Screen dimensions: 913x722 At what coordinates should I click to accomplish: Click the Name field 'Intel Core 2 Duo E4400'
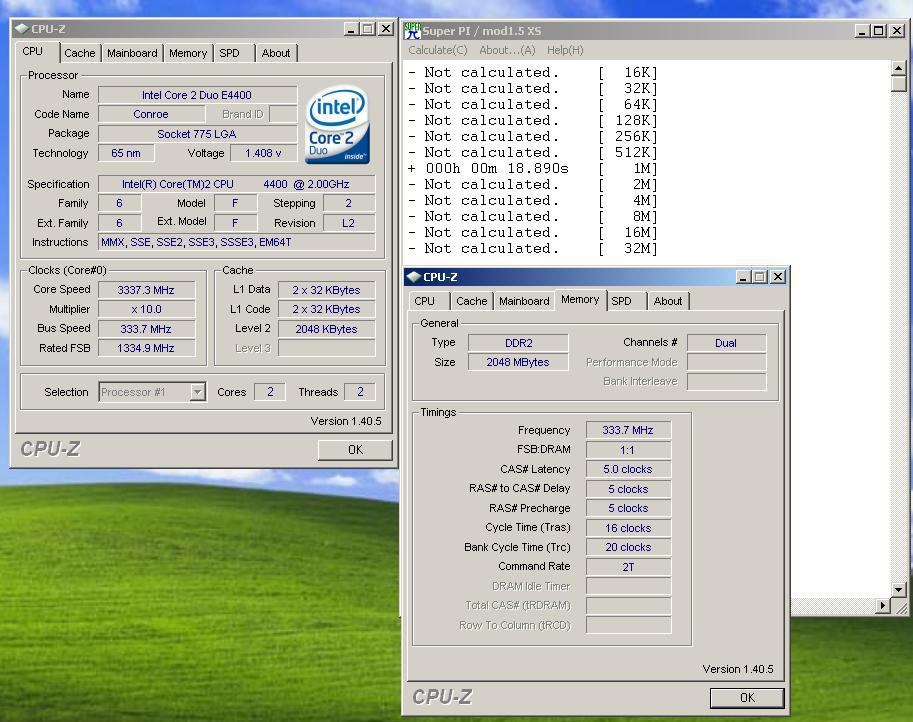(x=197, y=95)
